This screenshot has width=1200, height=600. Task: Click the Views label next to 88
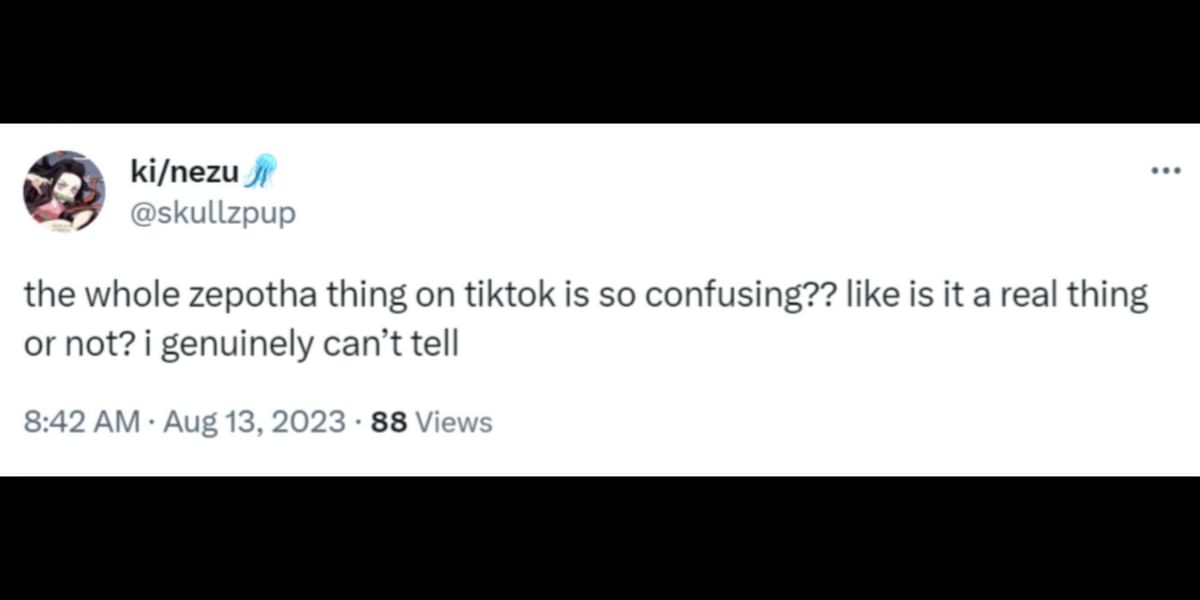[x=453, y=421]
